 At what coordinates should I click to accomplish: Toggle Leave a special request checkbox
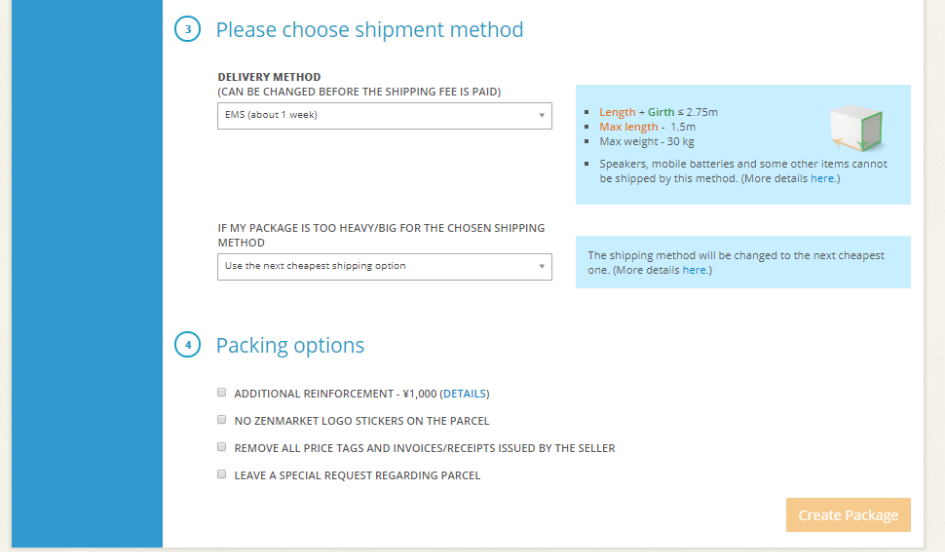tap(222, 474)
